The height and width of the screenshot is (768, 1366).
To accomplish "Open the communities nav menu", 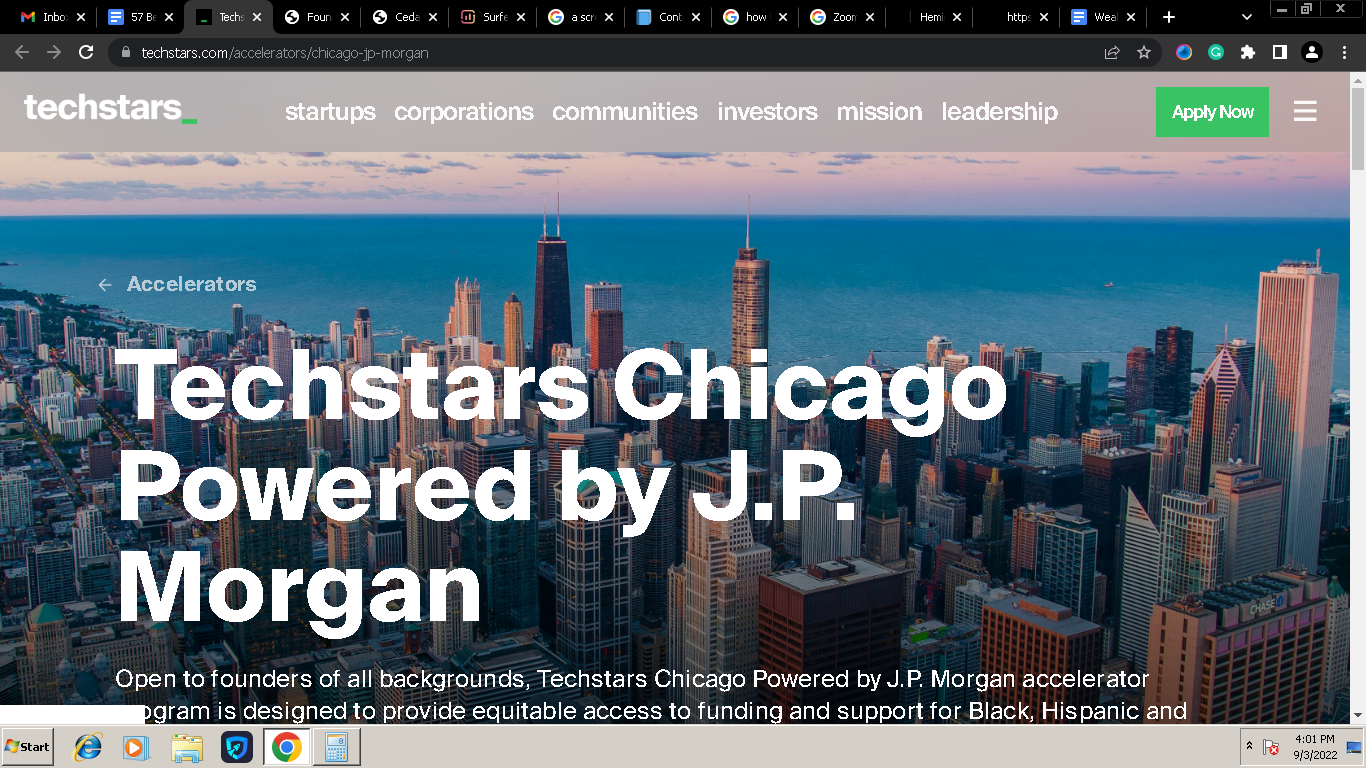I will tap(625, 112).
